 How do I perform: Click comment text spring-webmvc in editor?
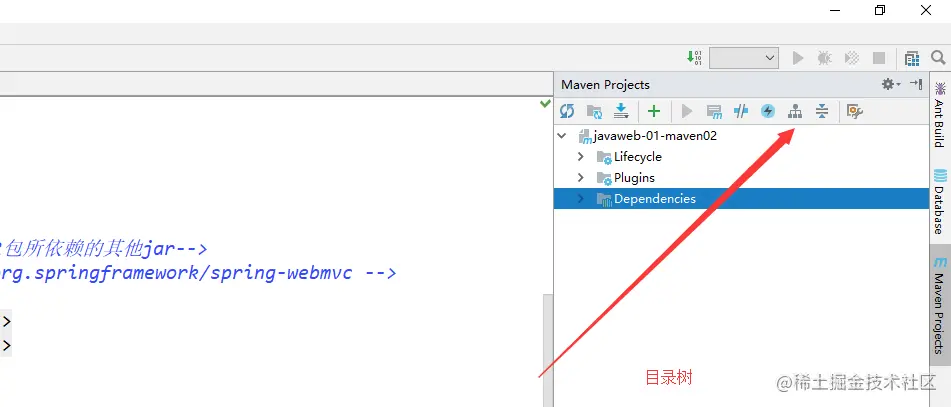pyautogui.click(x=281, y=272)
